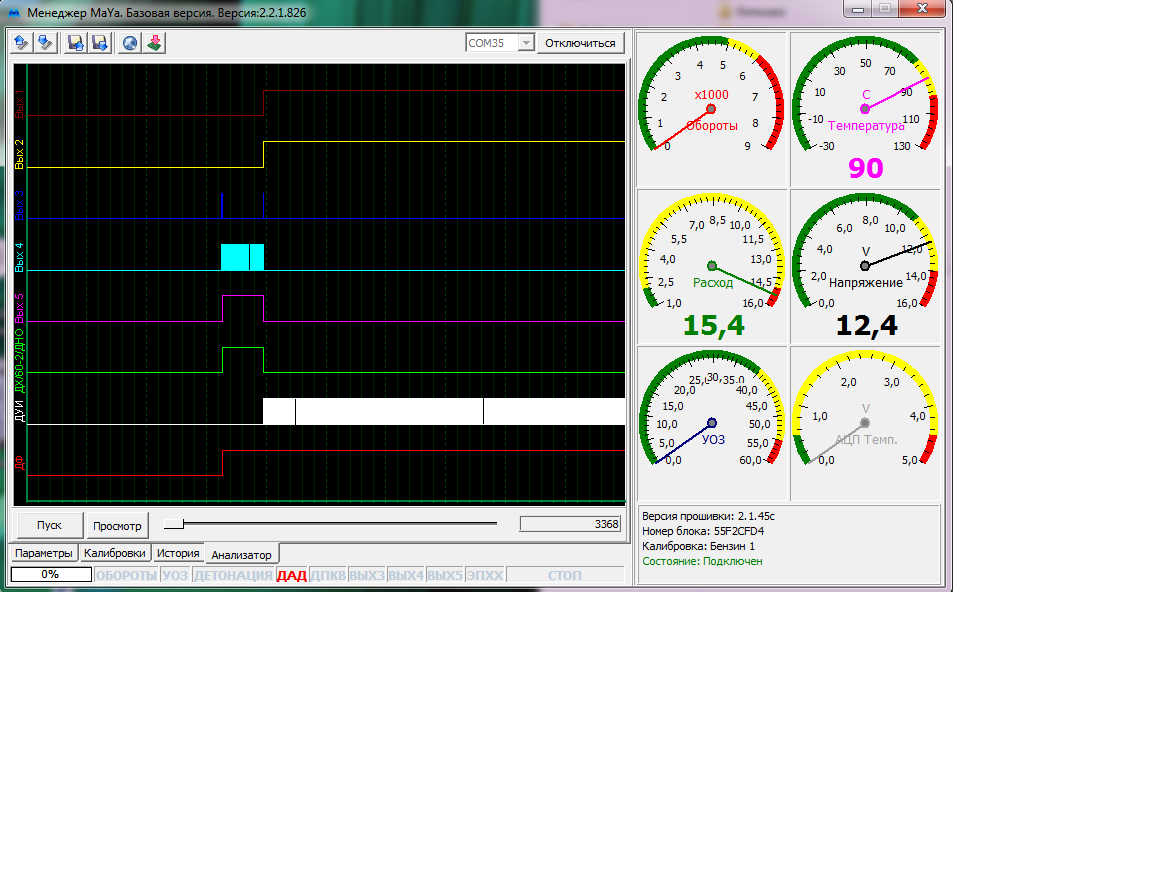Open the COM35 port dropdown
The width and height of the screenshot is (1152, 871).
pyautogui.click(x=525, y=43)
